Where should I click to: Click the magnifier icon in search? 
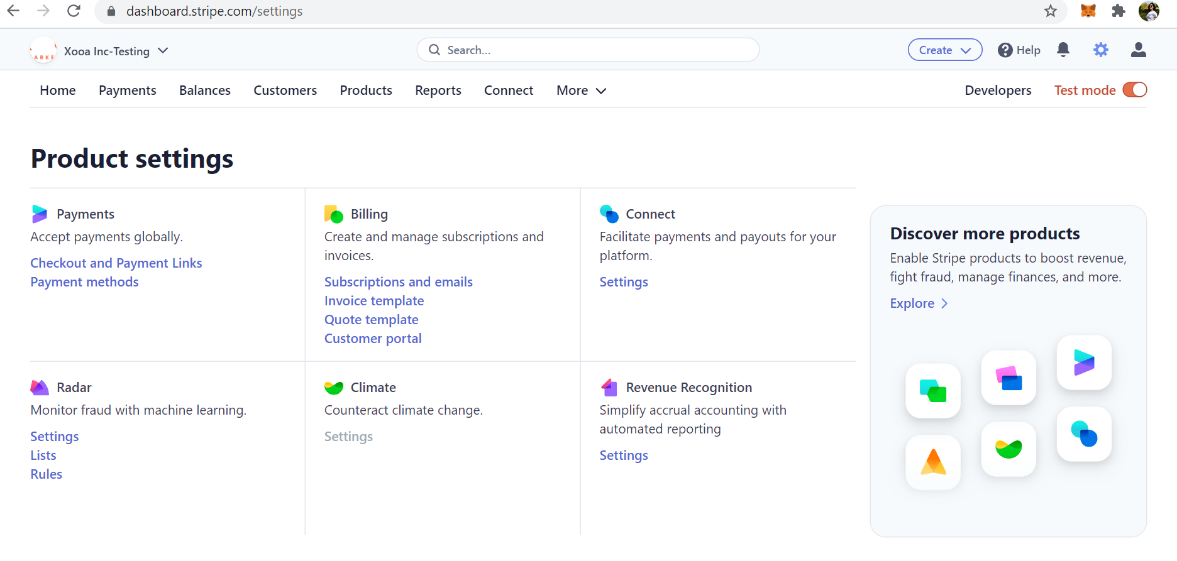pos(434,50)
